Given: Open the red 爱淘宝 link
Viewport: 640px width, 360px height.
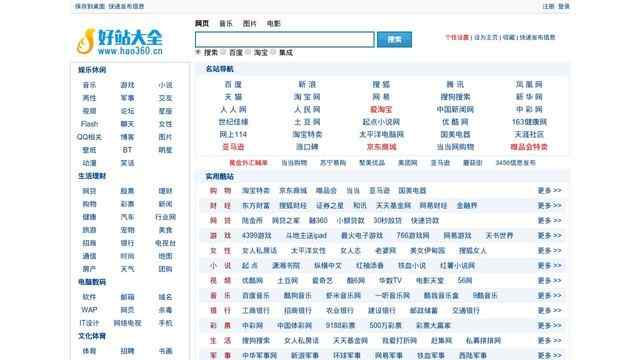Looking at the screenshot, I should point(381,109).
